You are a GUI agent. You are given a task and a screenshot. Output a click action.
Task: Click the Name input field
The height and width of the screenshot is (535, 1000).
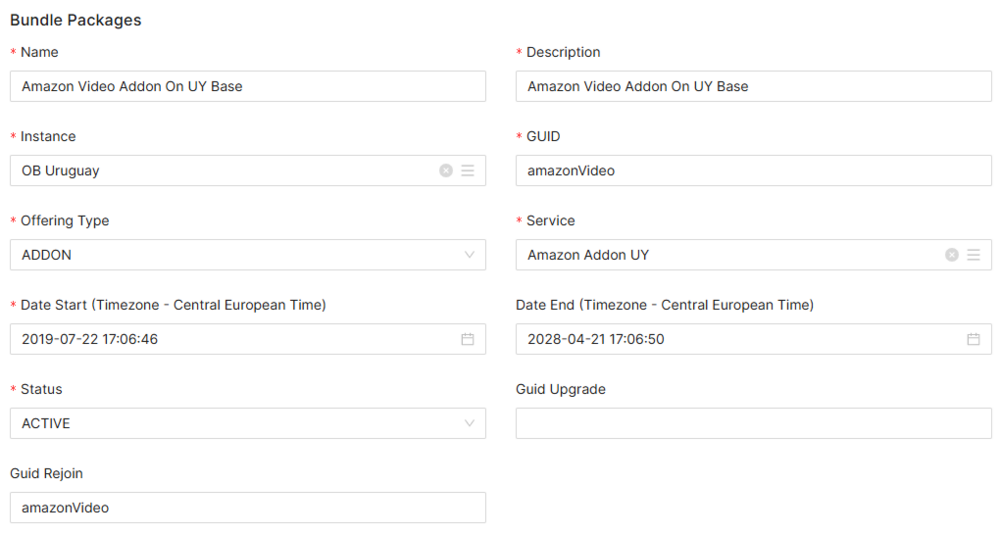click(x=248, y=86)
